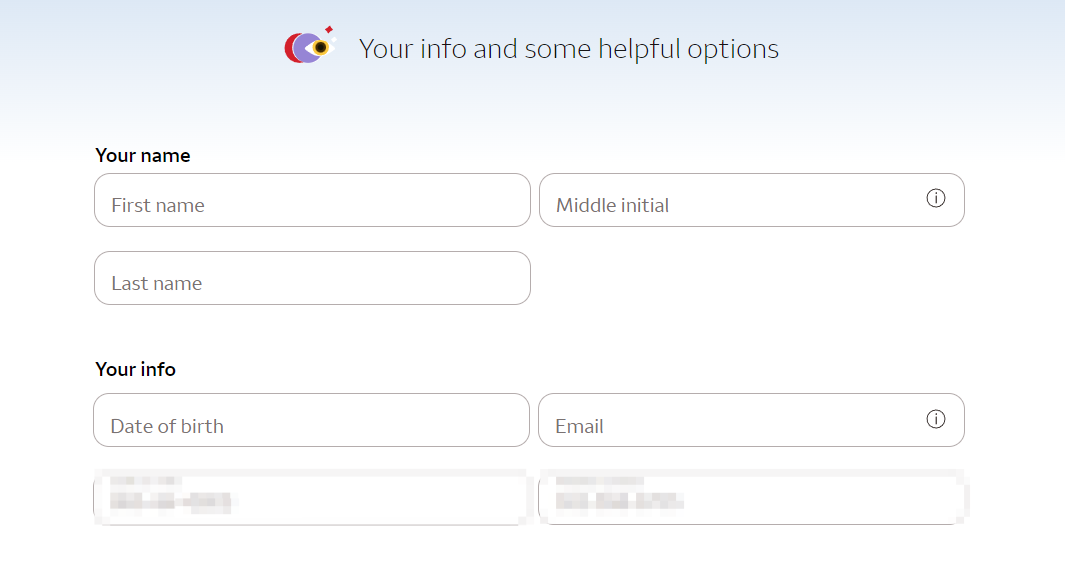Viewport: 1065px width, 561px height.
Task: Click the 'Your info' section heading
Action: [135, 369]
